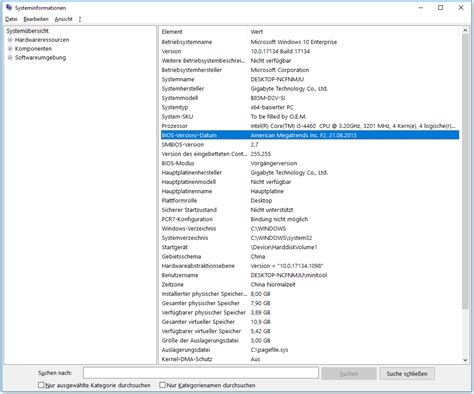The image size is (474, 394).
Task: Select the Betriebsystemhersteller row
Action: click(310, 70)
